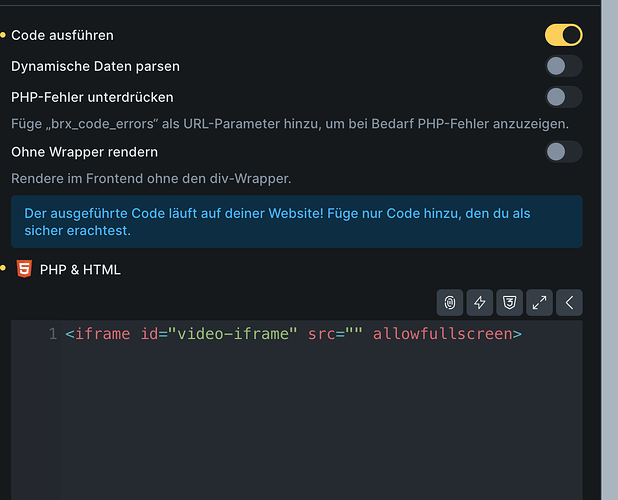Click the empty editor area below code

(321, 424)
